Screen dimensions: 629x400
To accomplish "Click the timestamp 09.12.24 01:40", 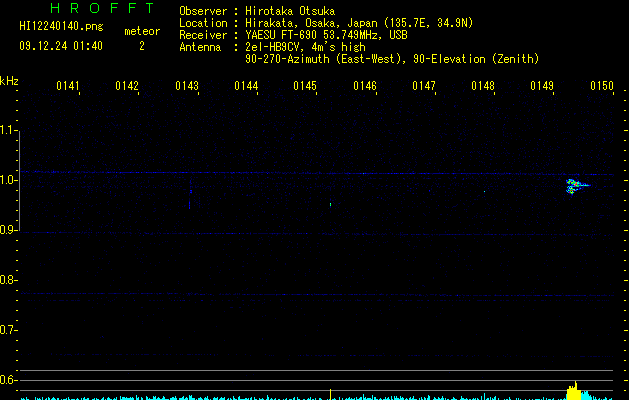I will 61,46.
